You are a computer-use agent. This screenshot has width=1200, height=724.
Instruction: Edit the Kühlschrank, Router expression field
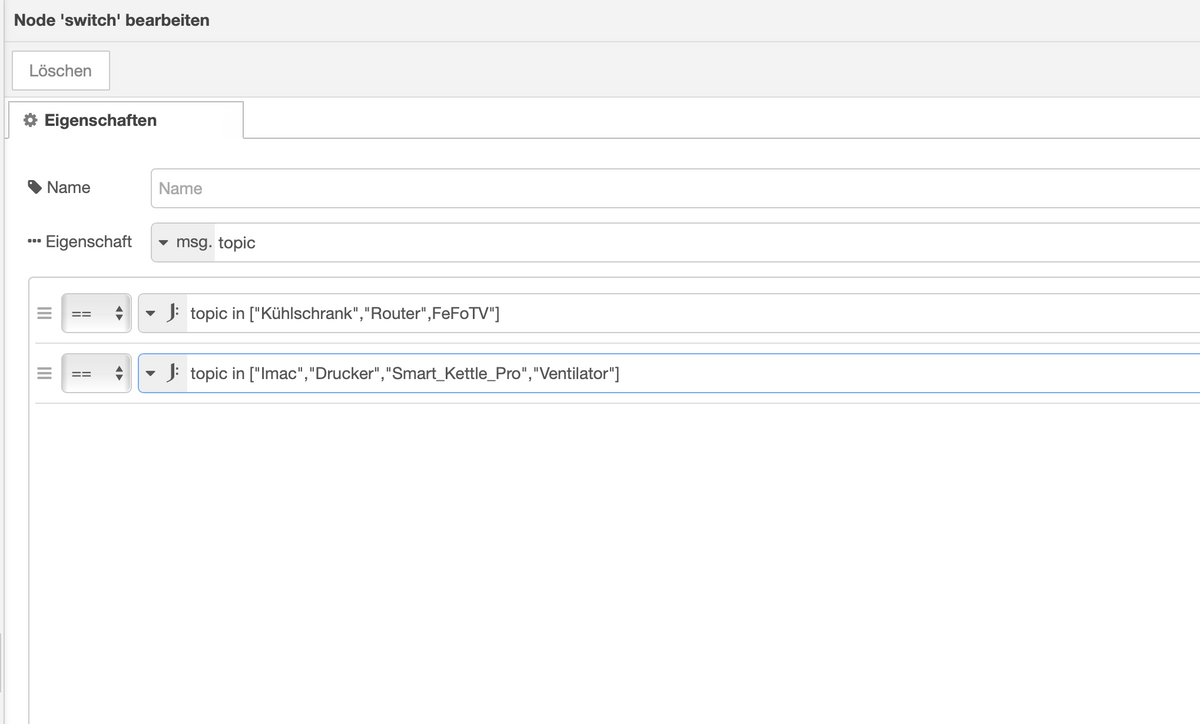(690, 313)
